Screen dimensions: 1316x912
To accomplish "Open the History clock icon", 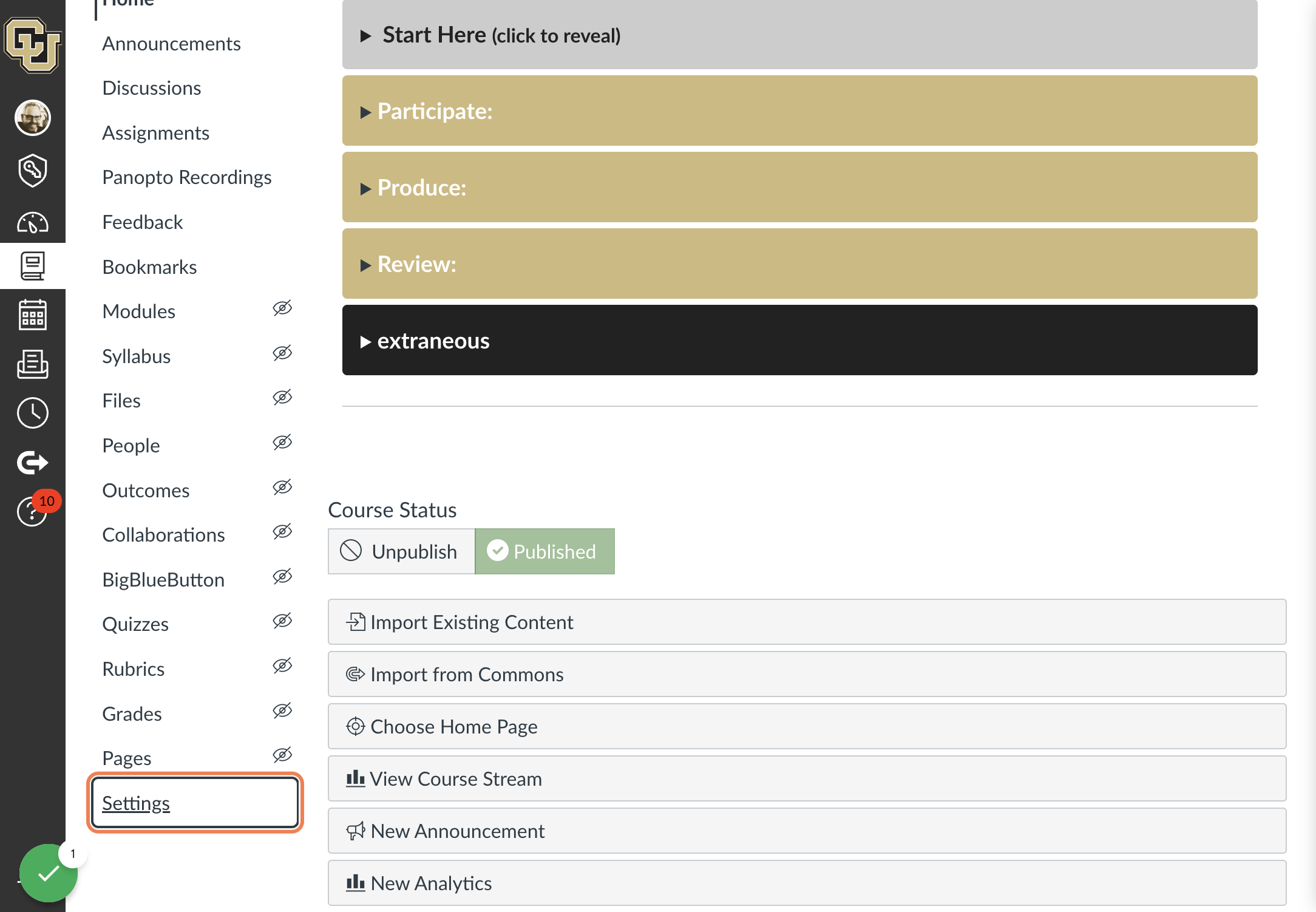I will [32, 413].
